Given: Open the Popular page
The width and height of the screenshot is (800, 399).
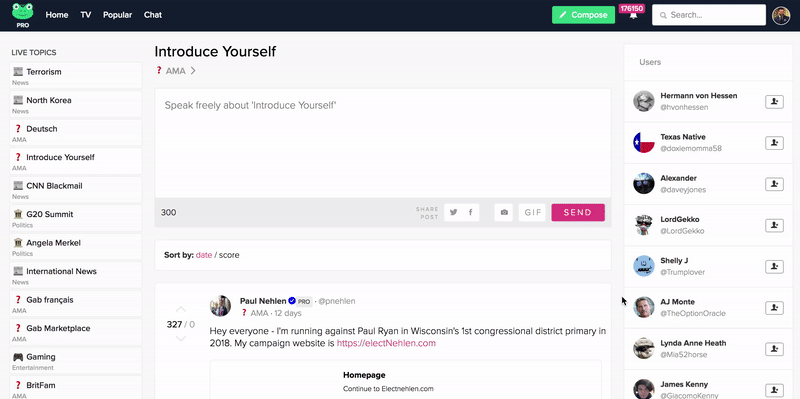Looking at the screenshot, I should [117, 15].
